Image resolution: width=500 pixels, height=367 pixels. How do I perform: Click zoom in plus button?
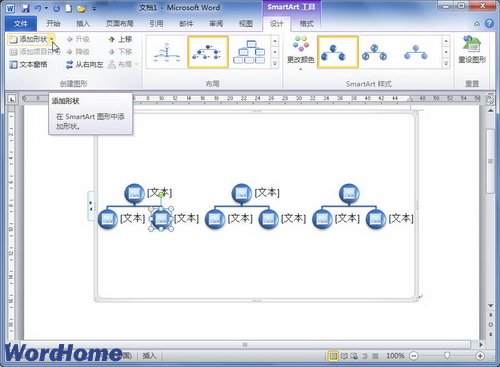click(480, 356)
